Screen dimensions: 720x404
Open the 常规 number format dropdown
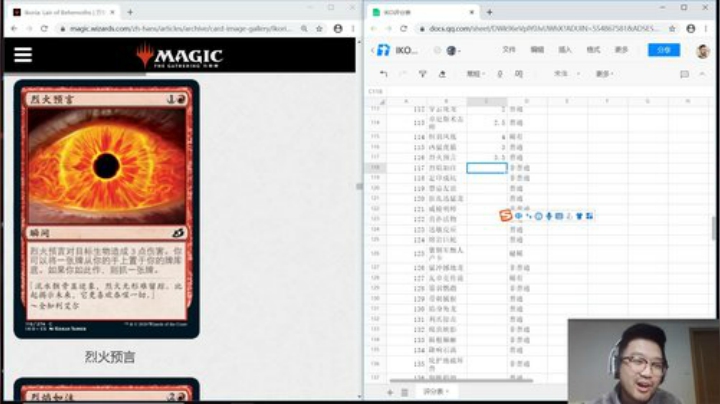[x=475, y=74]
